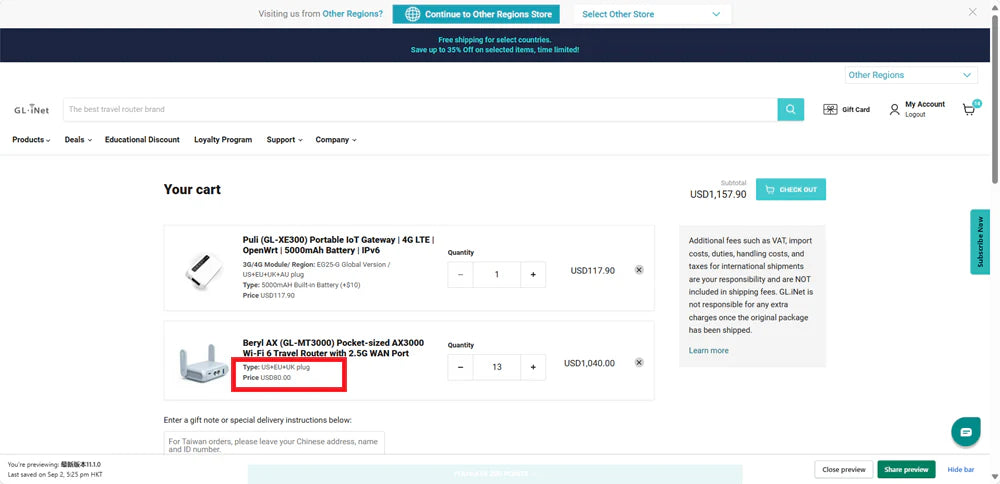Open the Select Other Store dropdown
The height and width of the screenshot is (484, 1000).
pyautogui.click(x=651, y=14)
